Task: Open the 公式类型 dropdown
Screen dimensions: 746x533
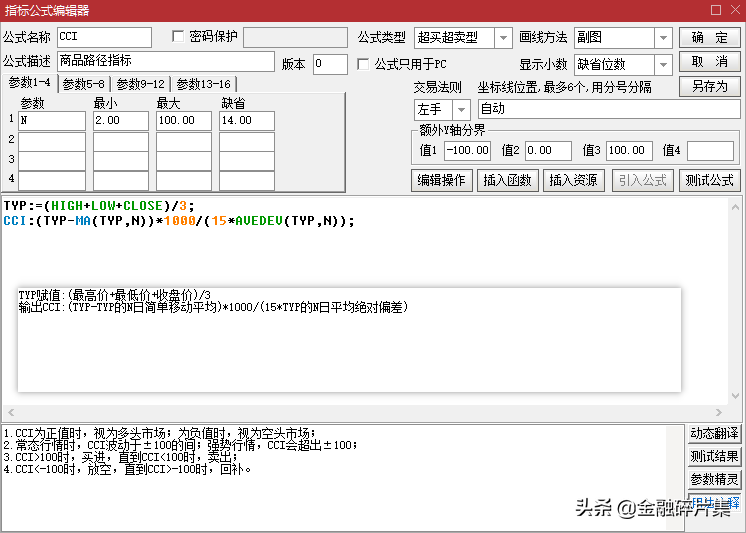Action: click(x=503, y=38)
